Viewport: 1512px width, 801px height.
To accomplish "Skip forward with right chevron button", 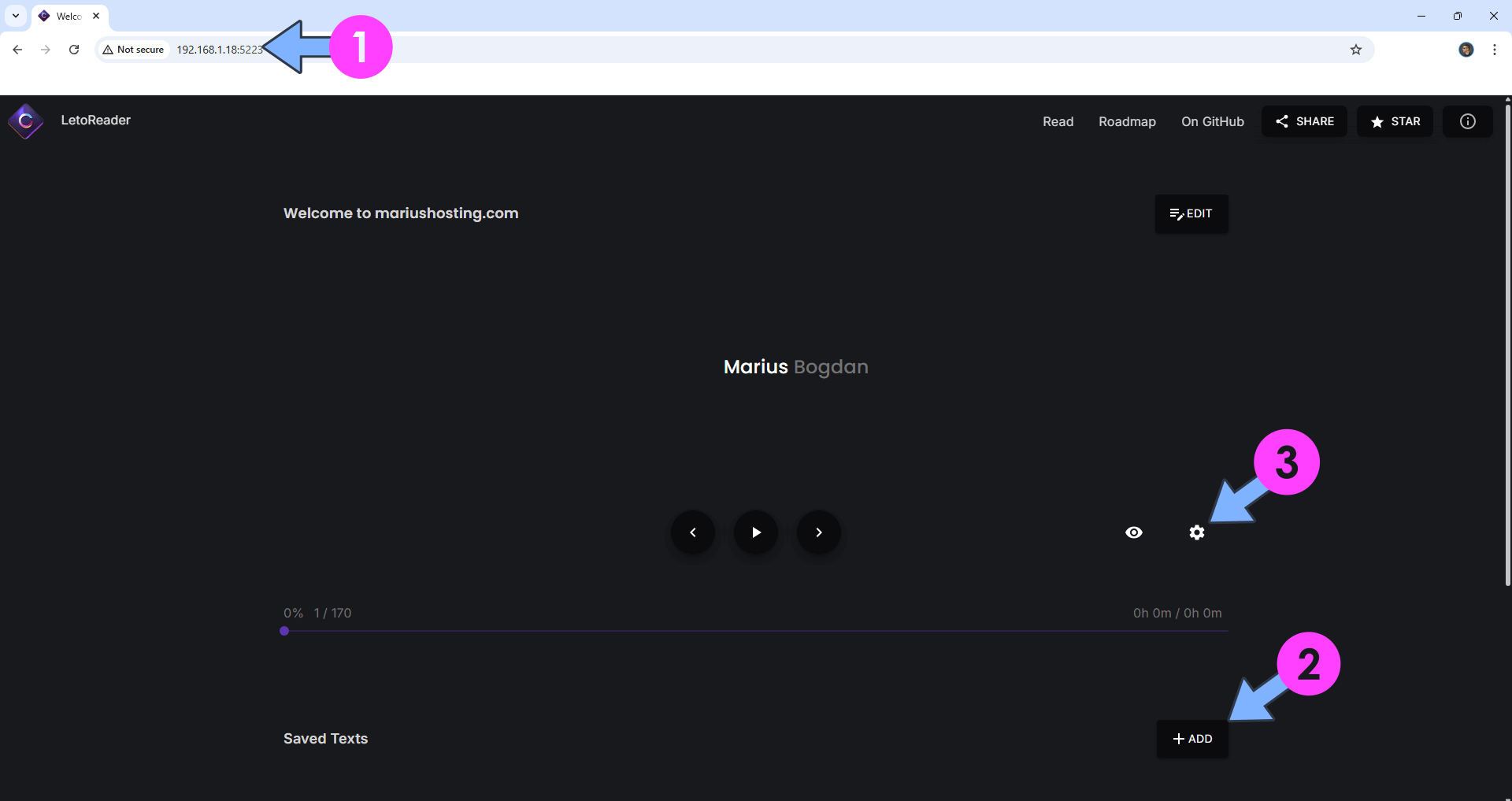I will point(819,532).
